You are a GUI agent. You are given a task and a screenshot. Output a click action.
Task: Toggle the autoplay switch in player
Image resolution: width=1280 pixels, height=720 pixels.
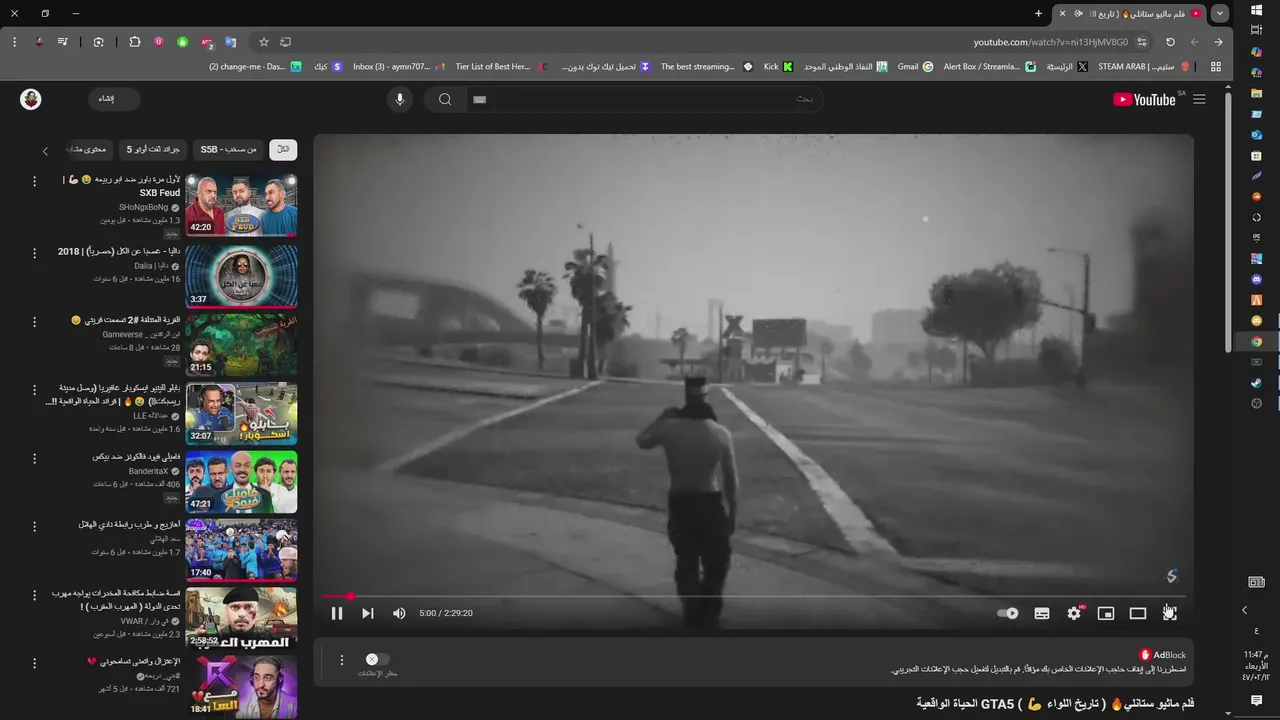(x=1008, y=613)
